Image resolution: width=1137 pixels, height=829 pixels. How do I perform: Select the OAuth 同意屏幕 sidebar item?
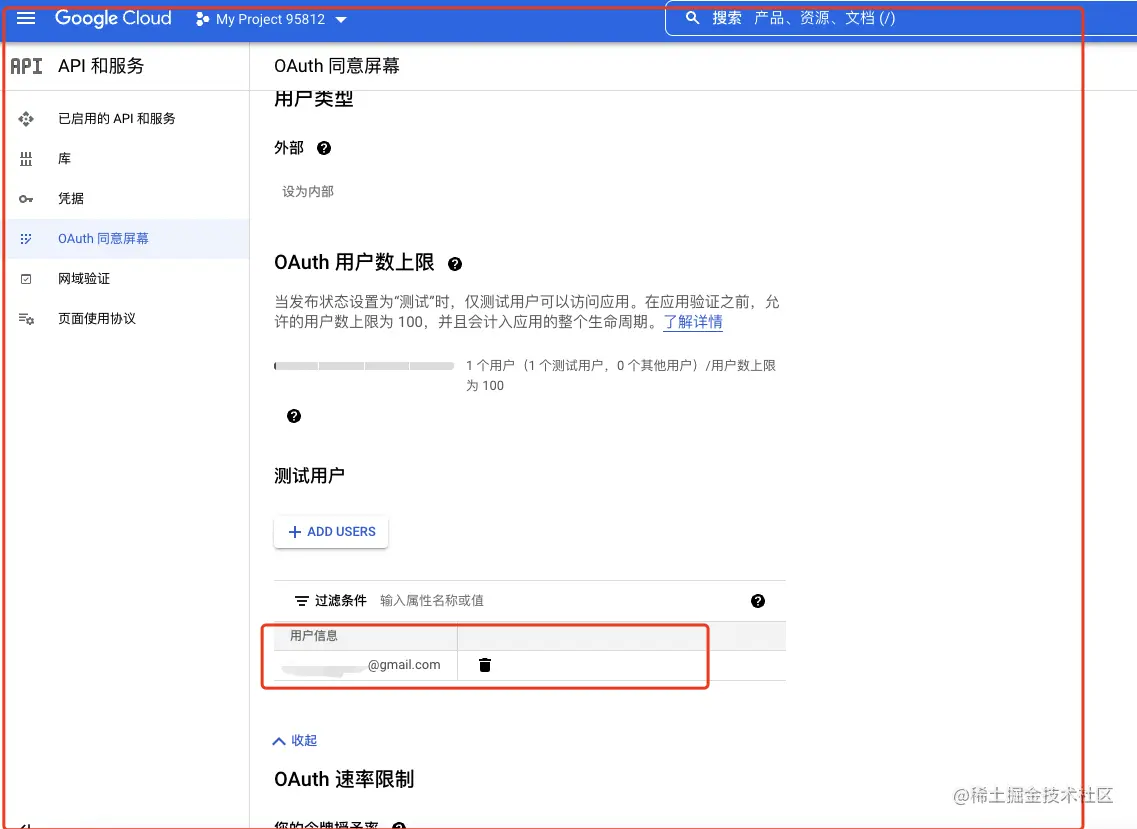(127, 239)
